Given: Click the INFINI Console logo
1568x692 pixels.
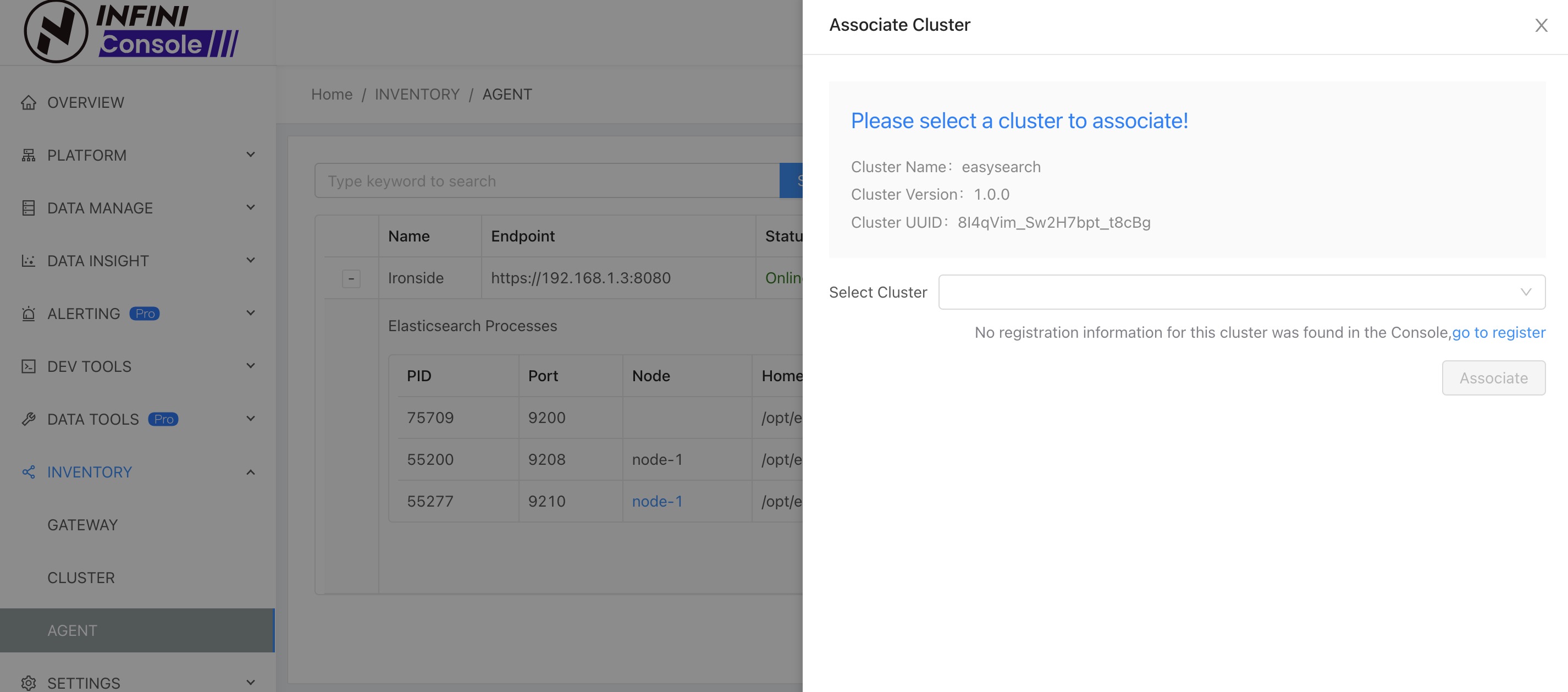Looking at the screenshot, I should 131,32.
